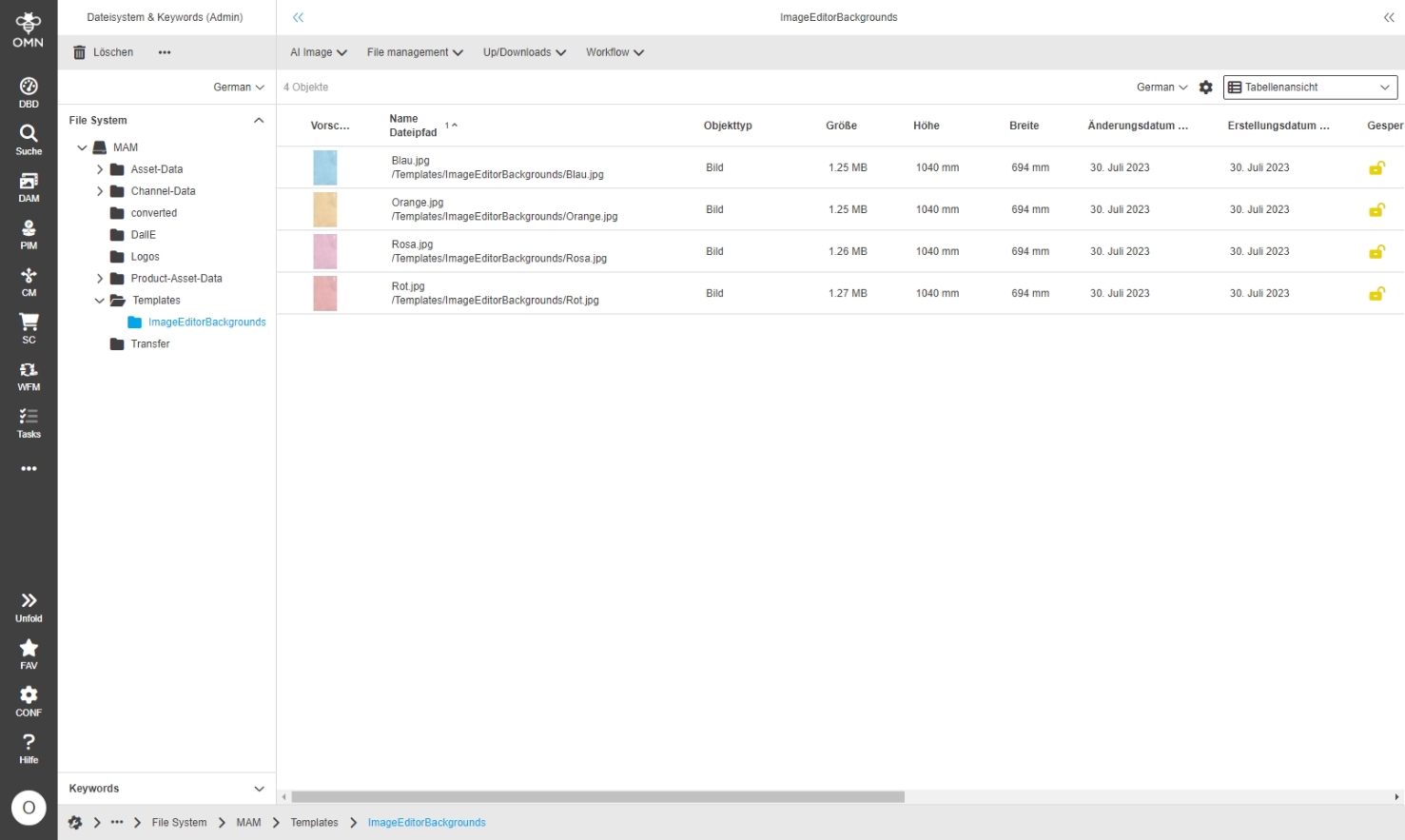This screenshot has width=1405, height=840.
Task: Collapse the Templates folder in tree
Action: pyautogui.click(x=100, y=301)
